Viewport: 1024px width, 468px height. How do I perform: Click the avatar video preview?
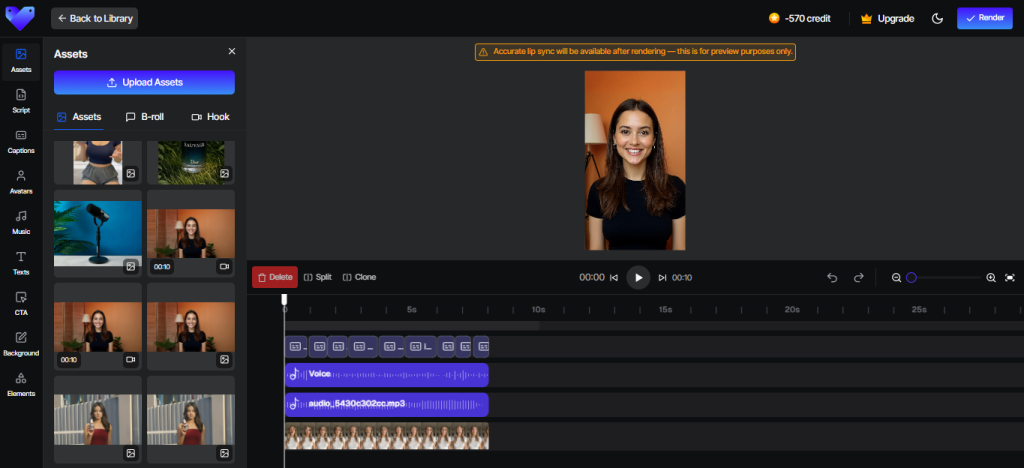(635, 160)
